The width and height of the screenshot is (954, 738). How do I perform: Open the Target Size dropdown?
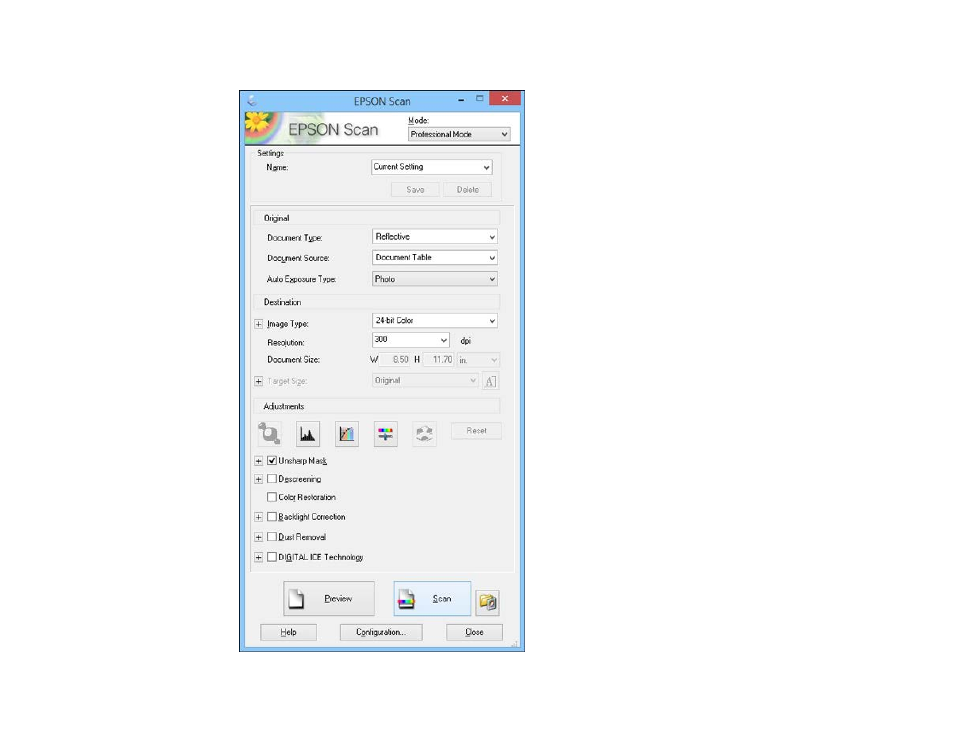click(x=425, y=380)
